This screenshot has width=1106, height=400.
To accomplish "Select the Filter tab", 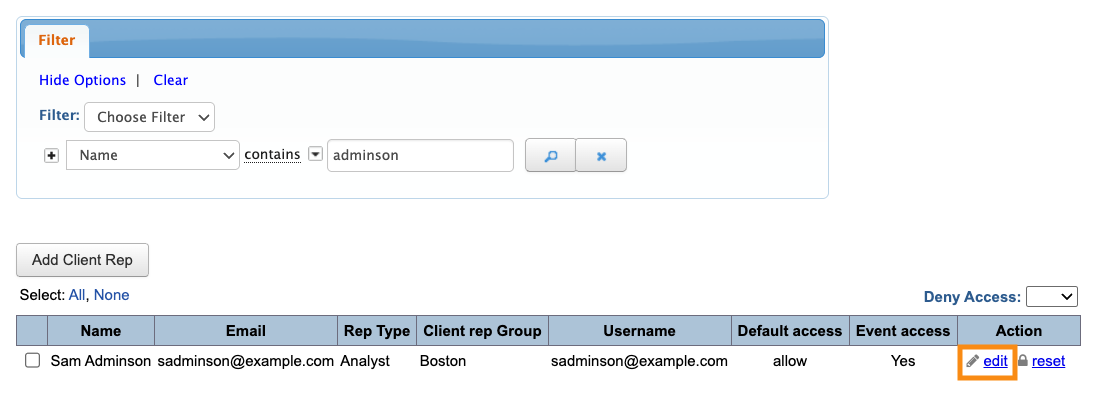I will [57, 40].
